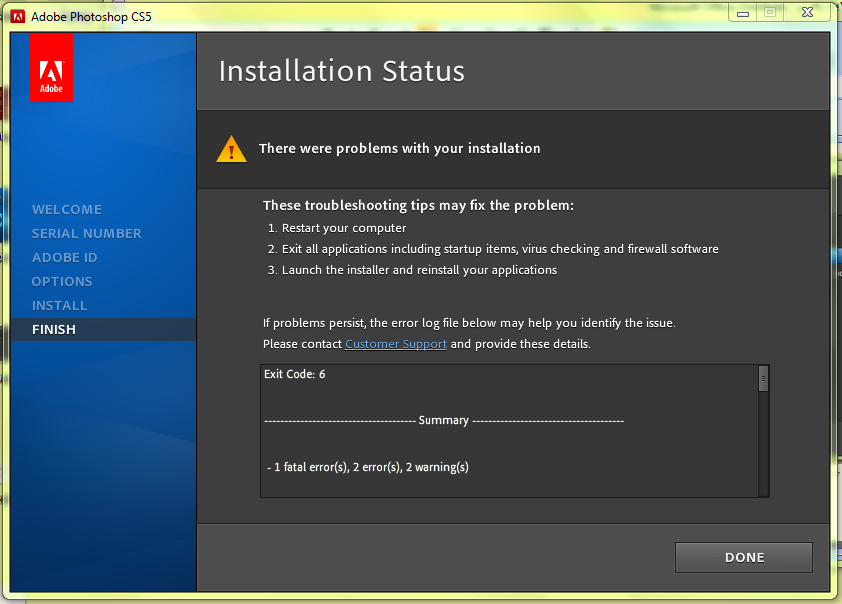Image resolution: width=842 pixels, height=604 pixels.
Task: Click the Exit Code: 6 line
Action: tap(295, 374)
